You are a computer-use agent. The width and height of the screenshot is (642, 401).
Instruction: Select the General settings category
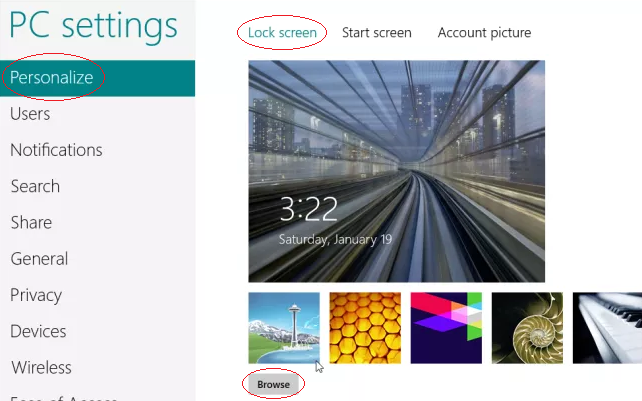pos(39,259)
